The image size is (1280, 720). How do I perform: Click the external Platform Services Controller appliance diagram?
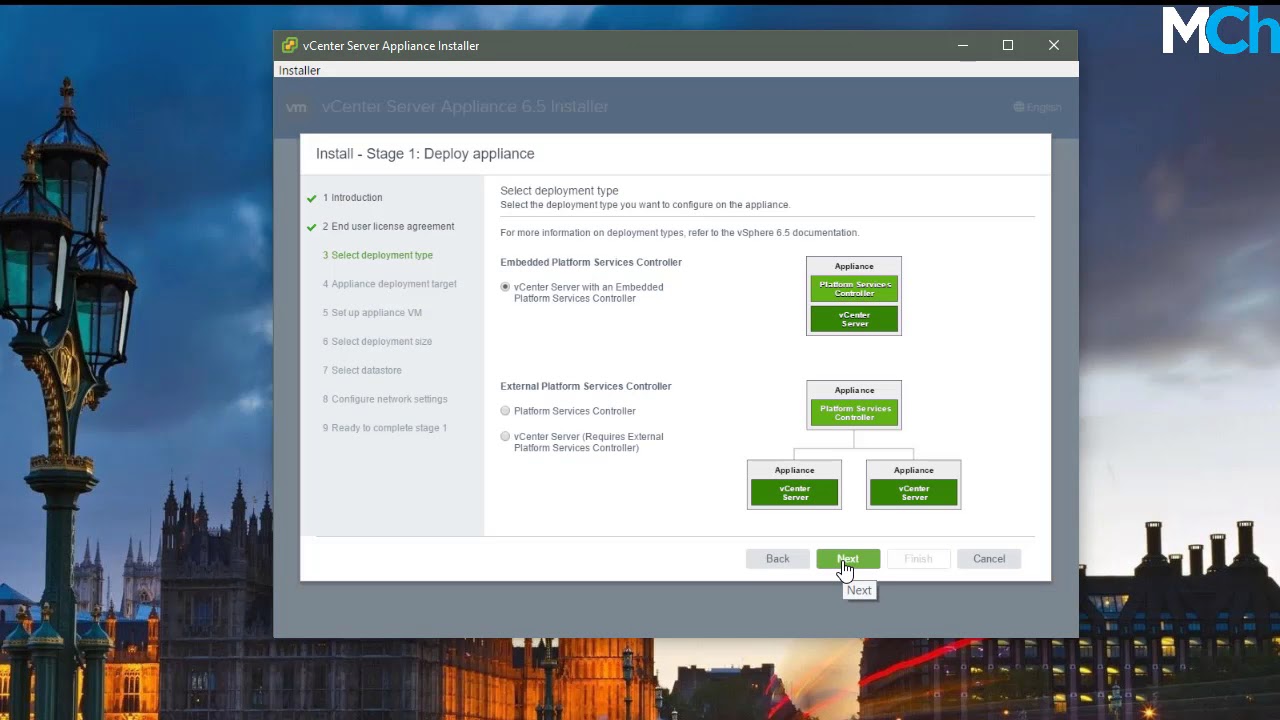click(854, 405)
